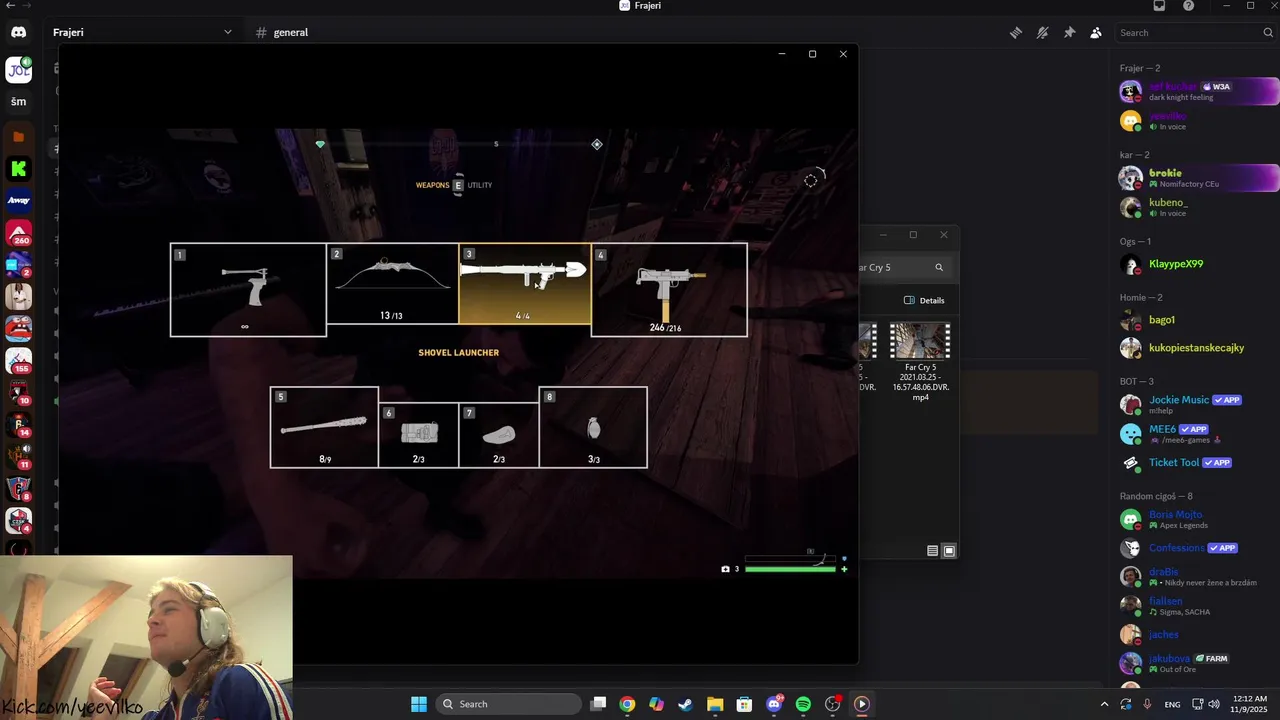Select slot 7 throwable item

499,435
